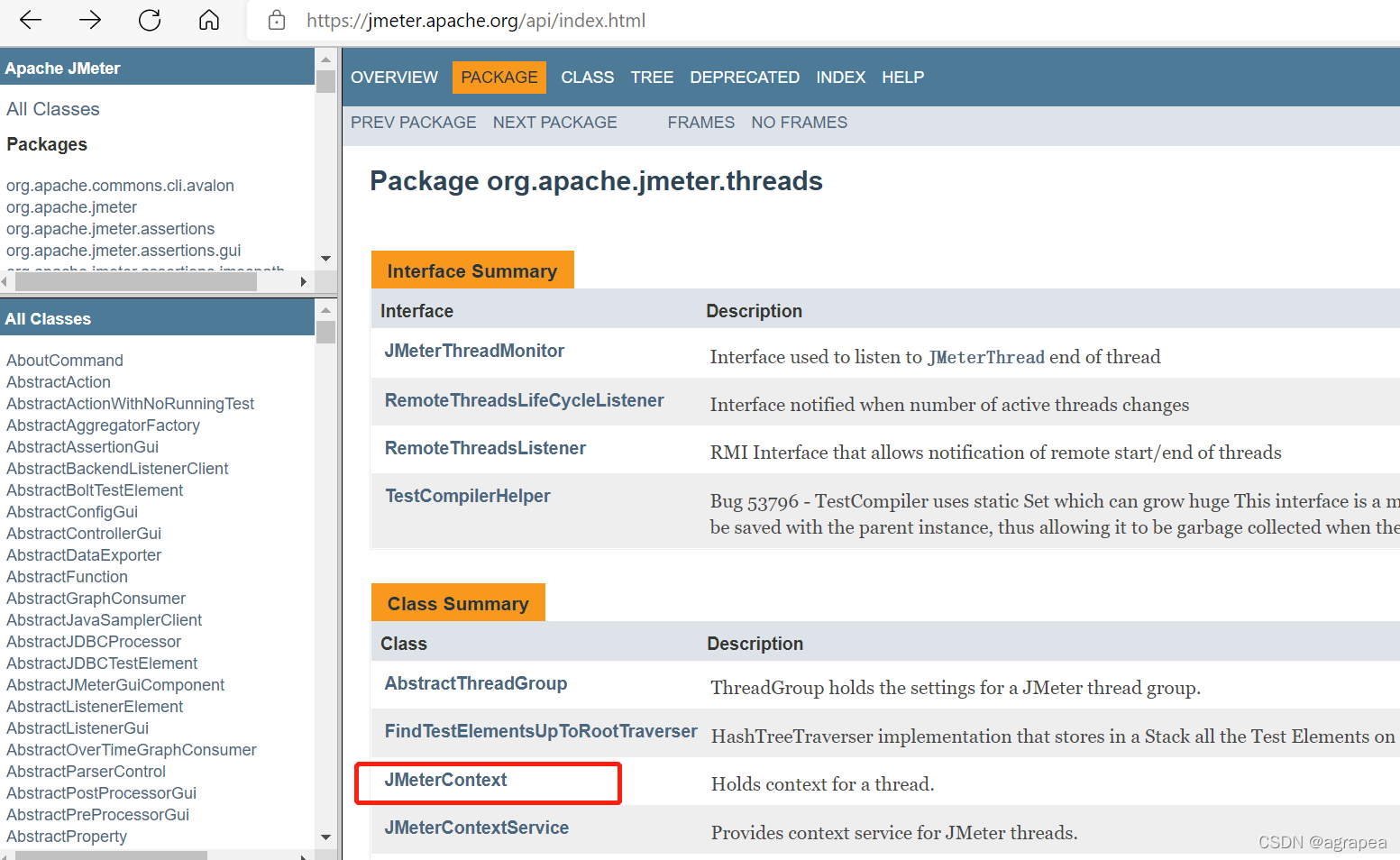This screenshot has width=1400, height=860.
Task: Open the OVERVIEW navigation item
Action: [394, 78]
